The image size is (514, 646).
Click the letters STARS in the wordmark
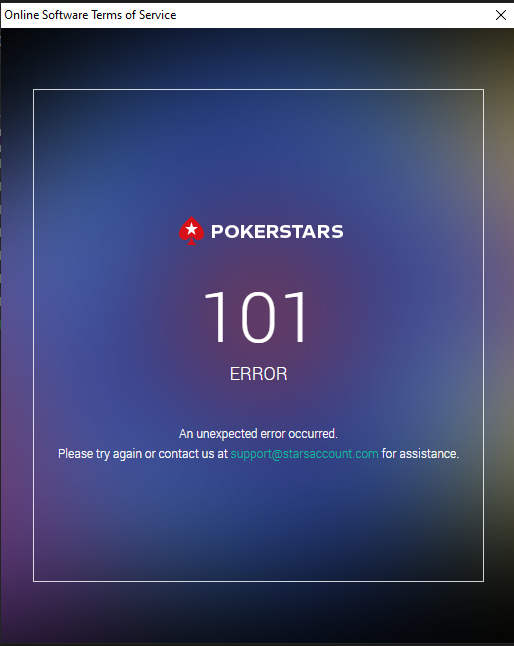click(309, 232)
